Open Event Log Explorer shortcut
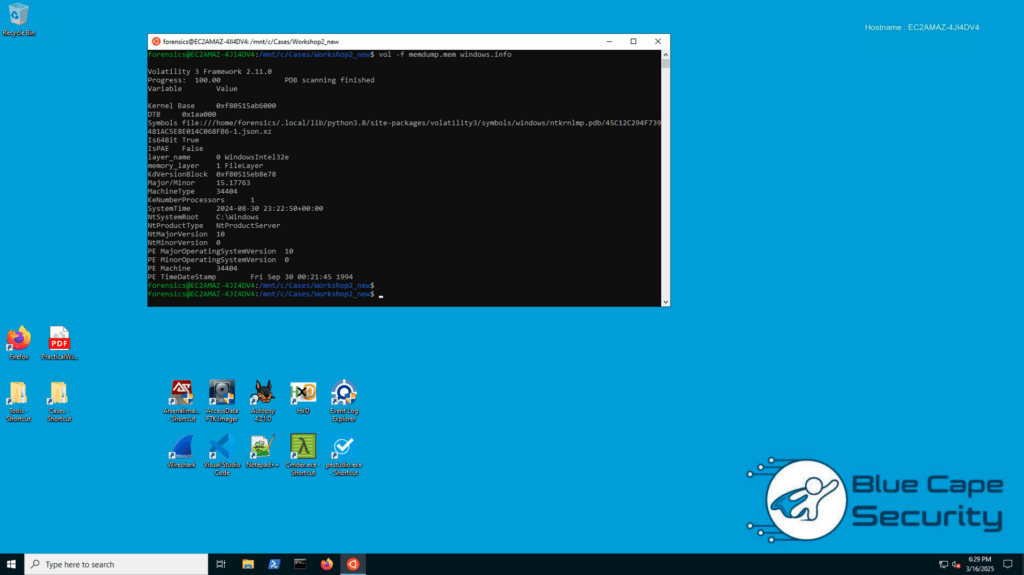Screen dimensions: 1024x575 (x=344, y=393)
